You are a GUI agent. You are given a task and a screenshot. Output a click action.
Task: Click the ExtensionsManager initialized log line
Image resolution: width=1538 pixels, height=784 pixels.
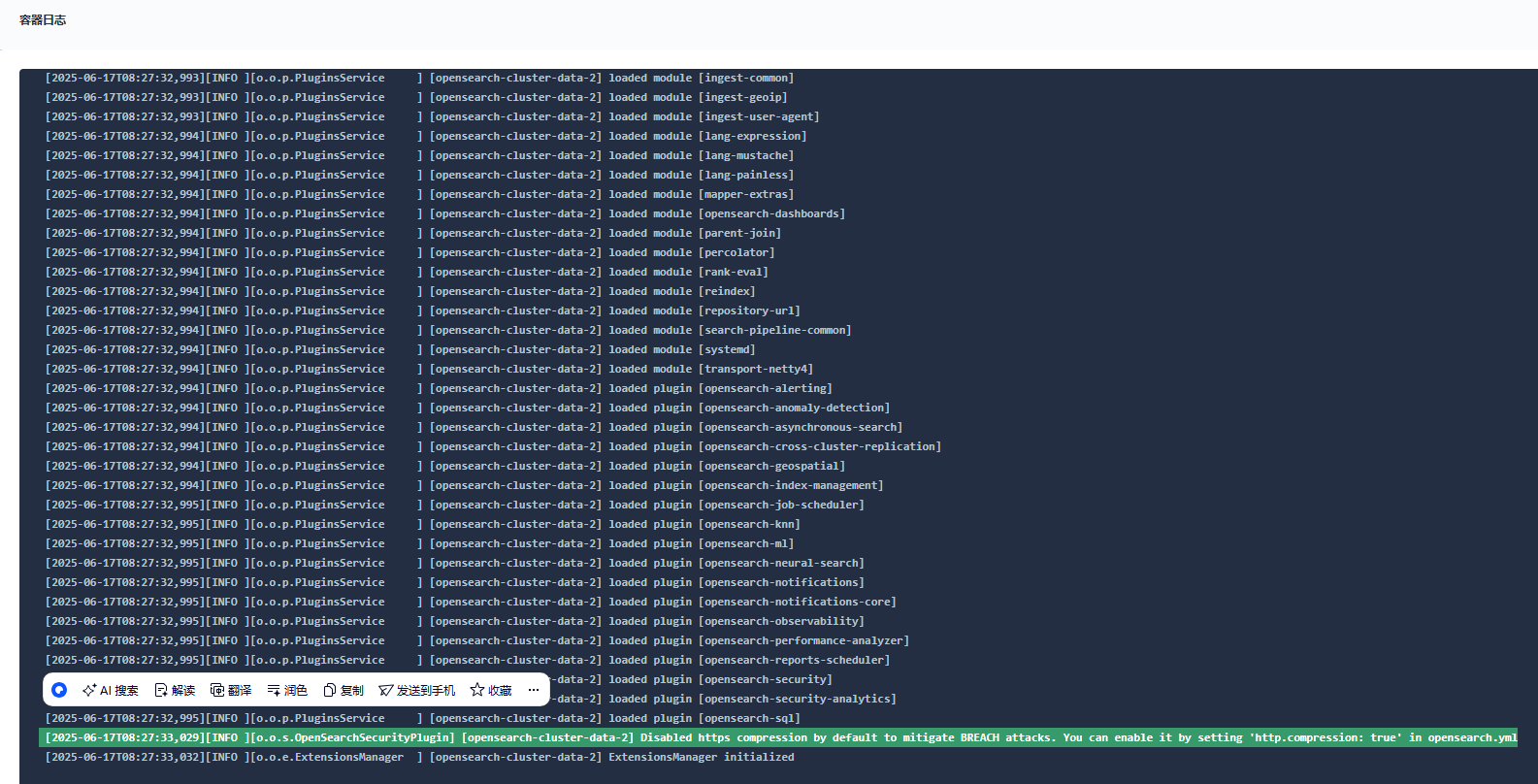tap(420, 757)
